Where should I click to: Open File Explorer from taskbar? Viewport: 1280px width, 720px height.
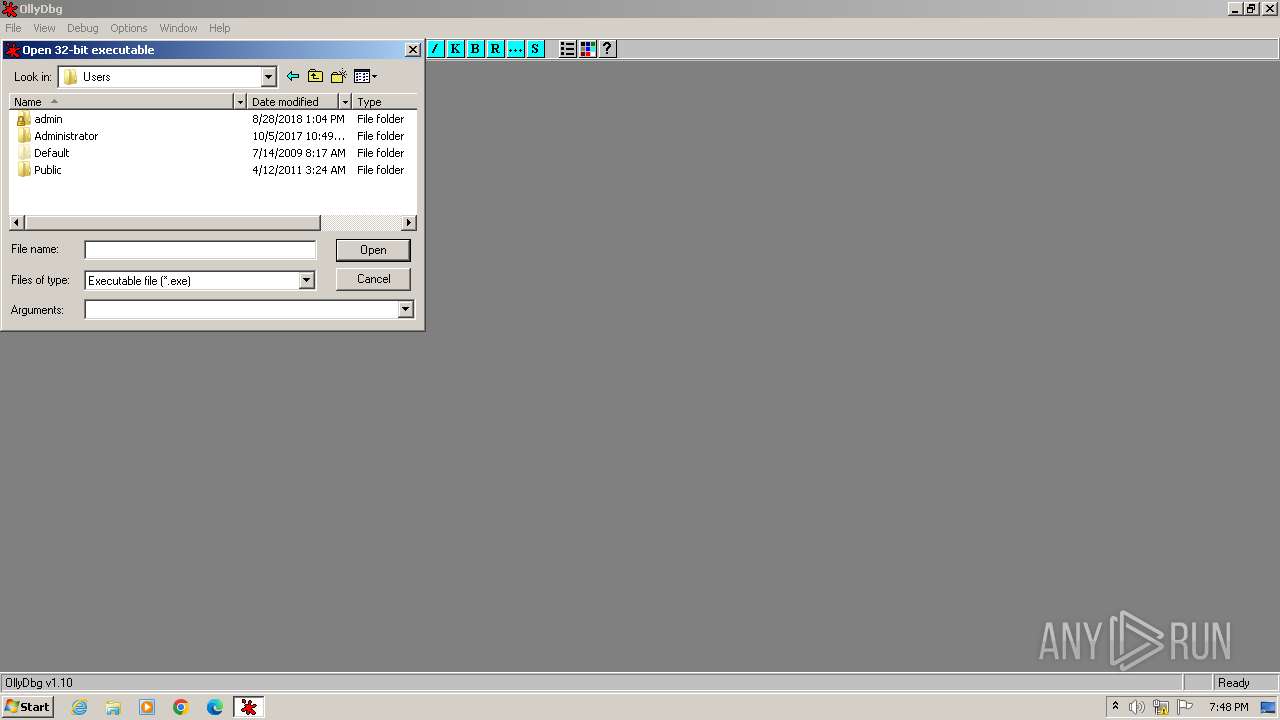[113, 707]
